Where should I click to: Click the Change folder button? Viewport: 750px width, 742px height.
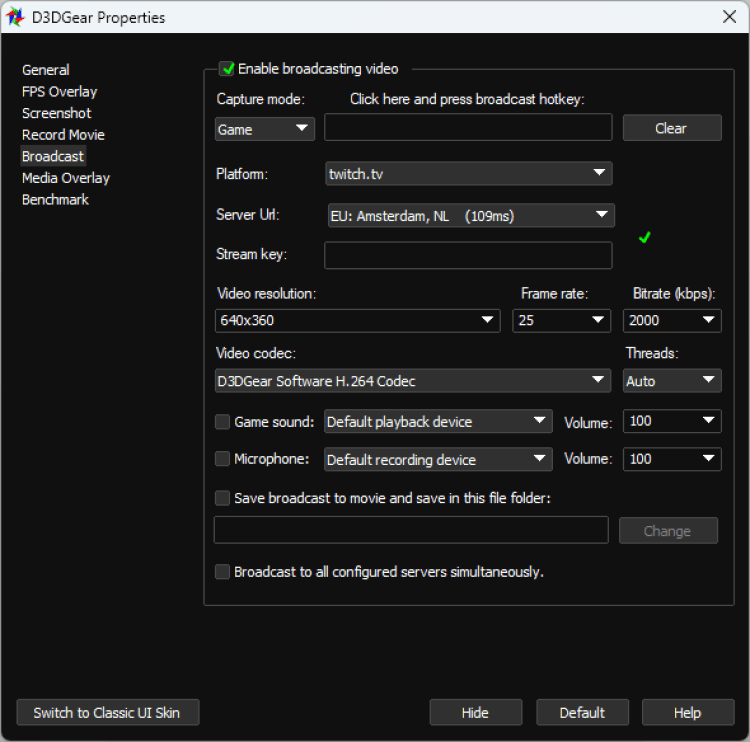tap(668, 531)
